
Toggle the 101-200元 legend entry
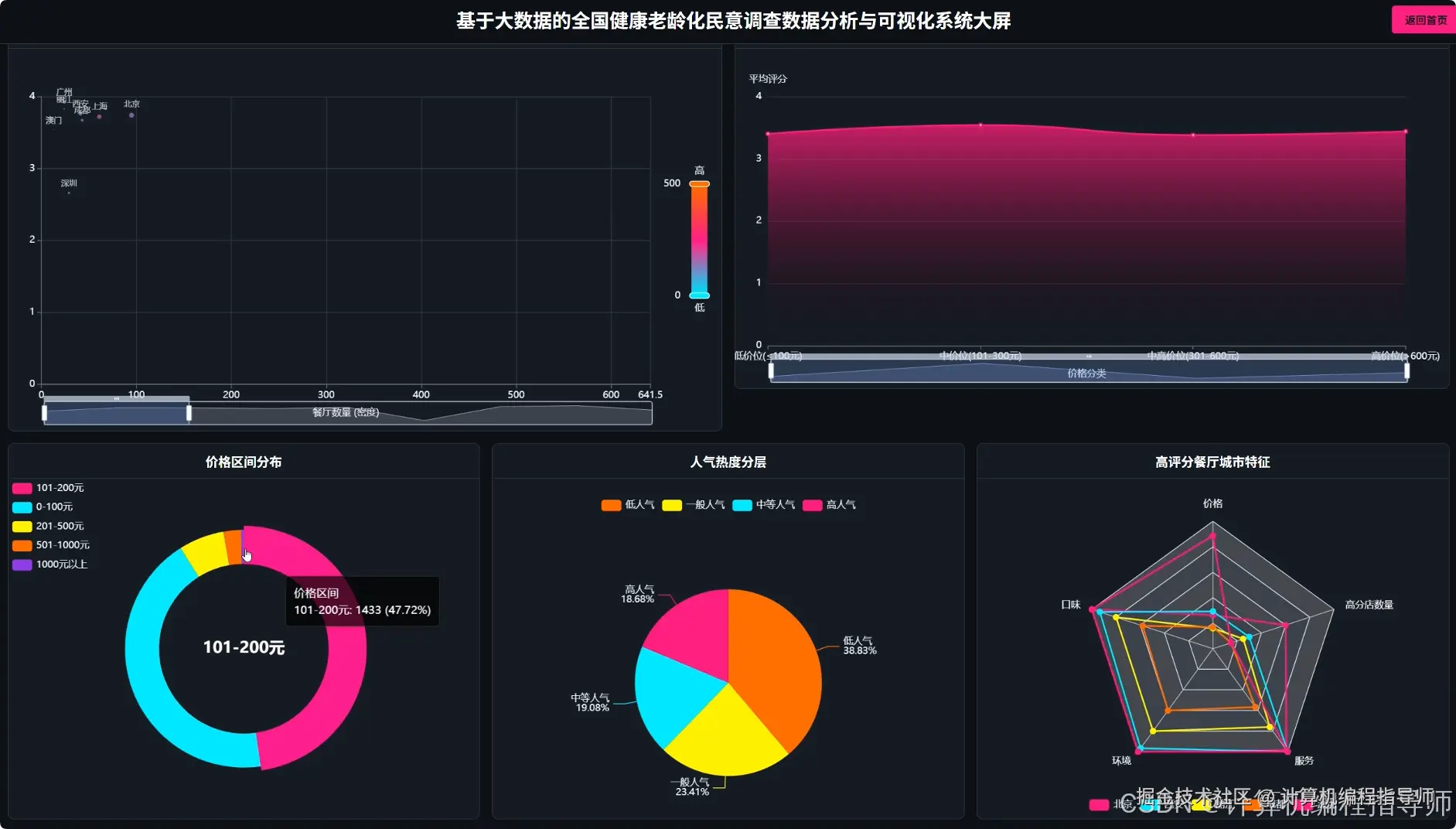click(48, 488)
